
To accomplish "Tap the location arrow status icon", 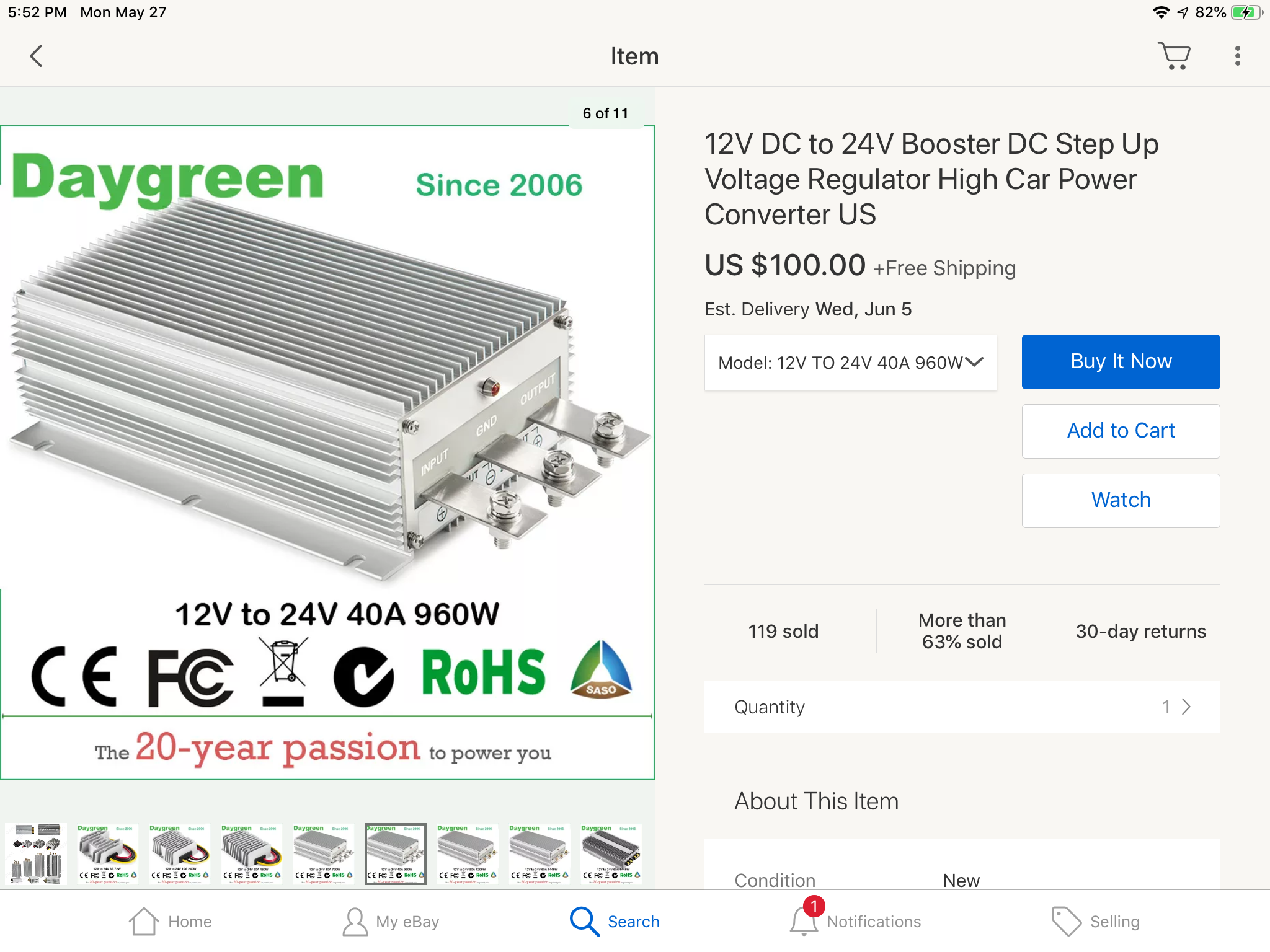I will tap(1183, 13).
